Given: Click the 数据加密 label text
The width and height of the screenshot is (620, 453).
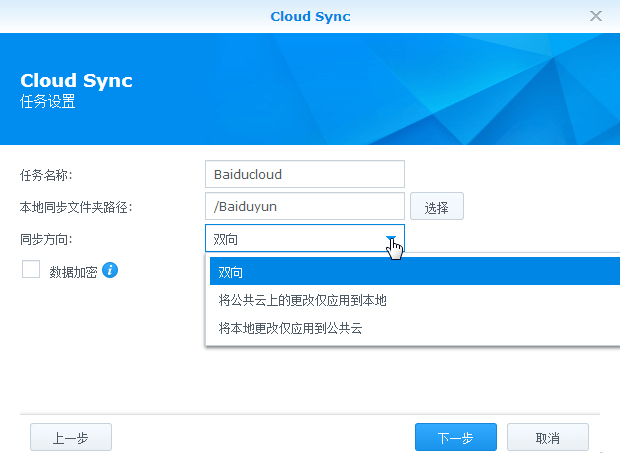Looking at the screenshot, I should (73, 271).
